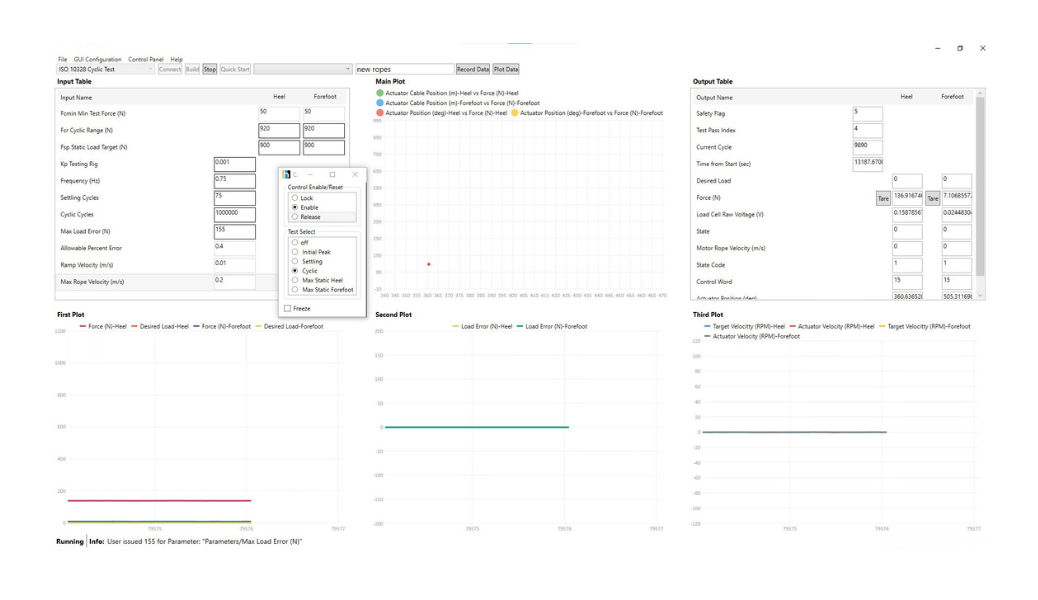
Task: Click the Allowable Percent Error value 0.4
Action: (x=234, y=248)
